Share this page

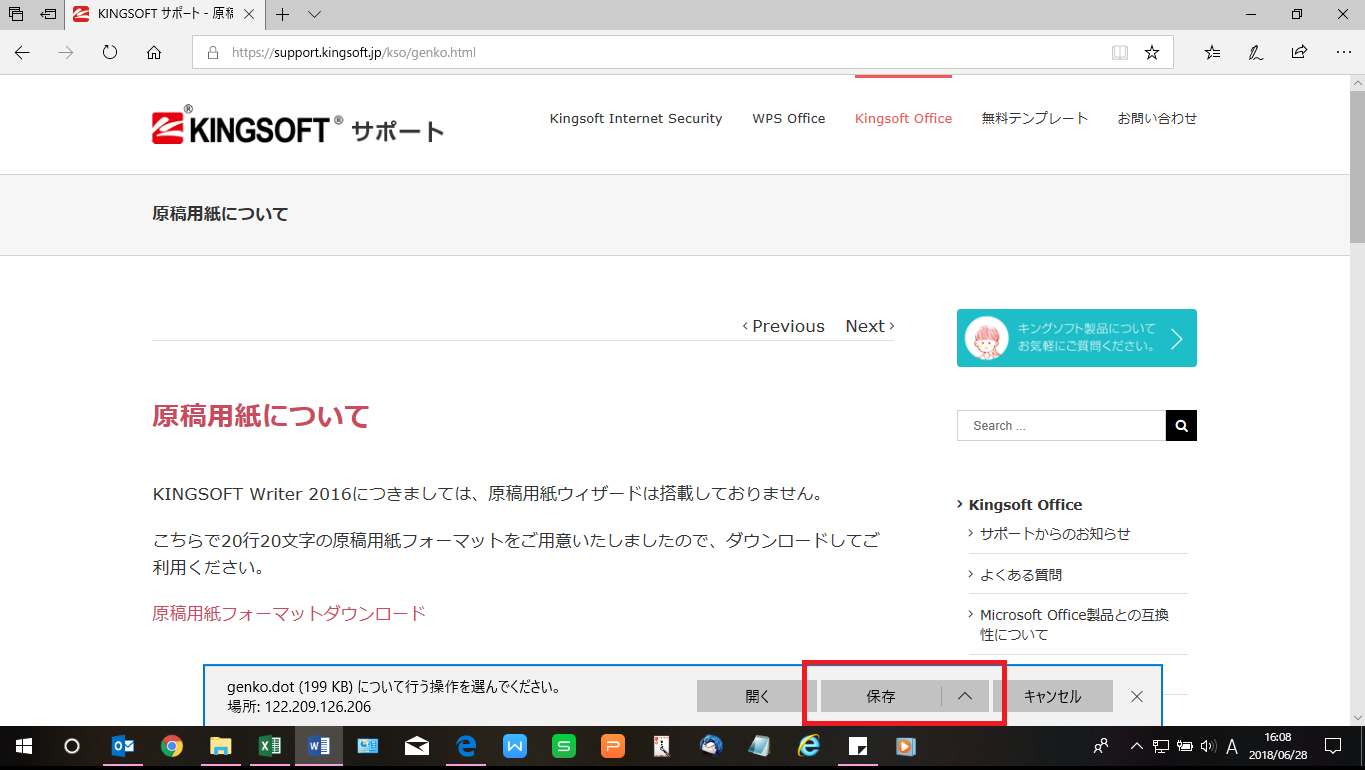click(x=1299, y=52)
